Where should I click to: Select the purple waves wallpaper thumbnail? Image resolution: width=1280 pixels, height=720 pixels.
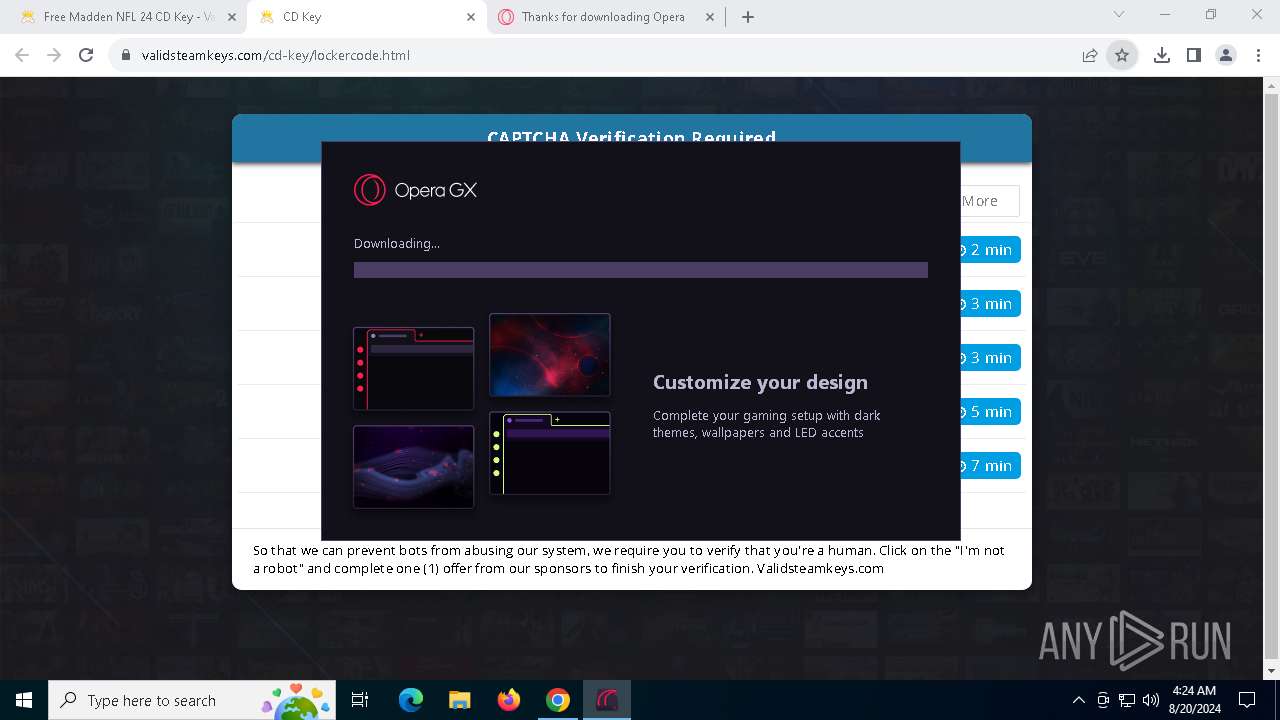(x=413, y=467)
